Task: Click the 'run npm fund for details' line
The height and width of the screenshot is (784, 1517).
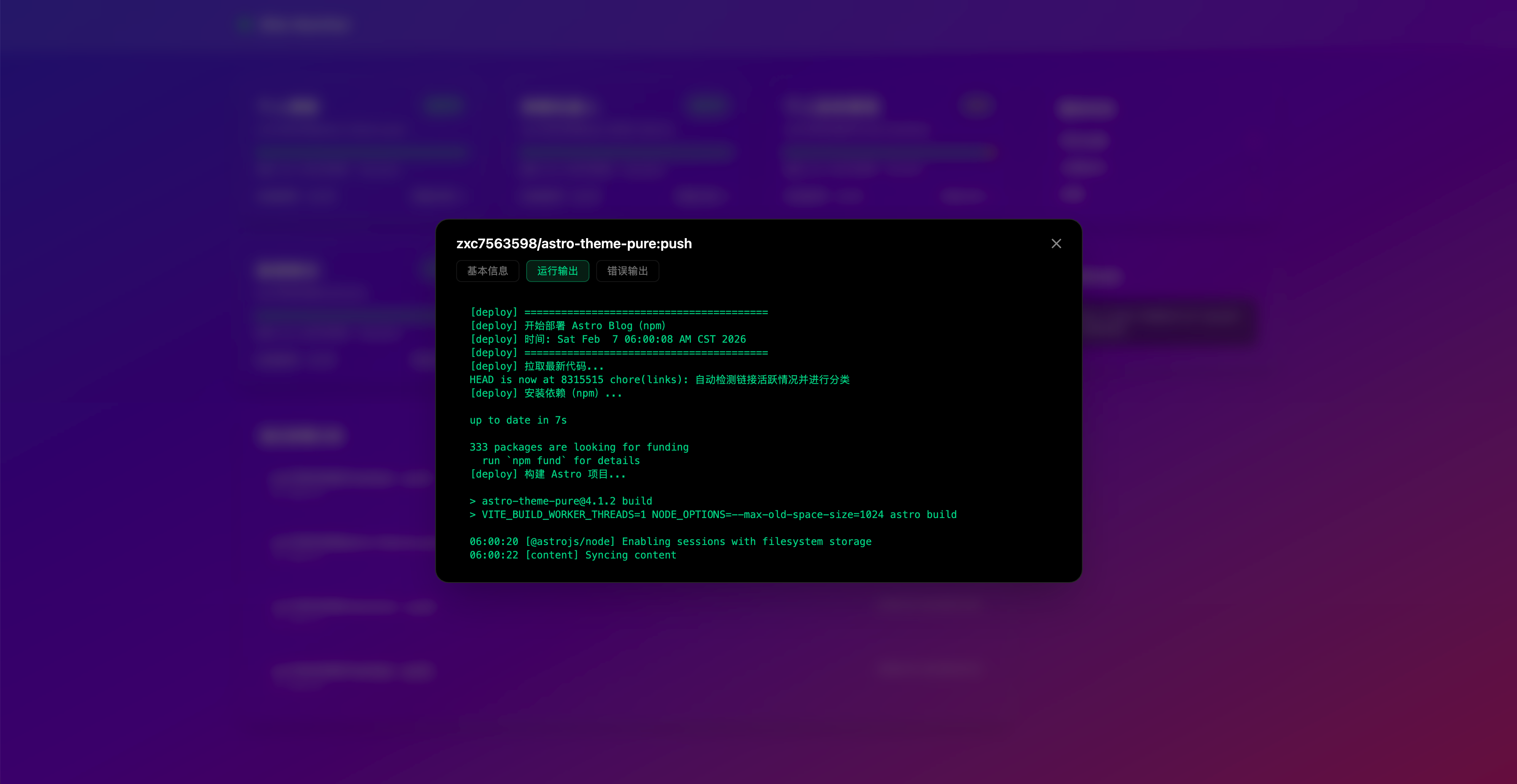Action: (561, 461)
